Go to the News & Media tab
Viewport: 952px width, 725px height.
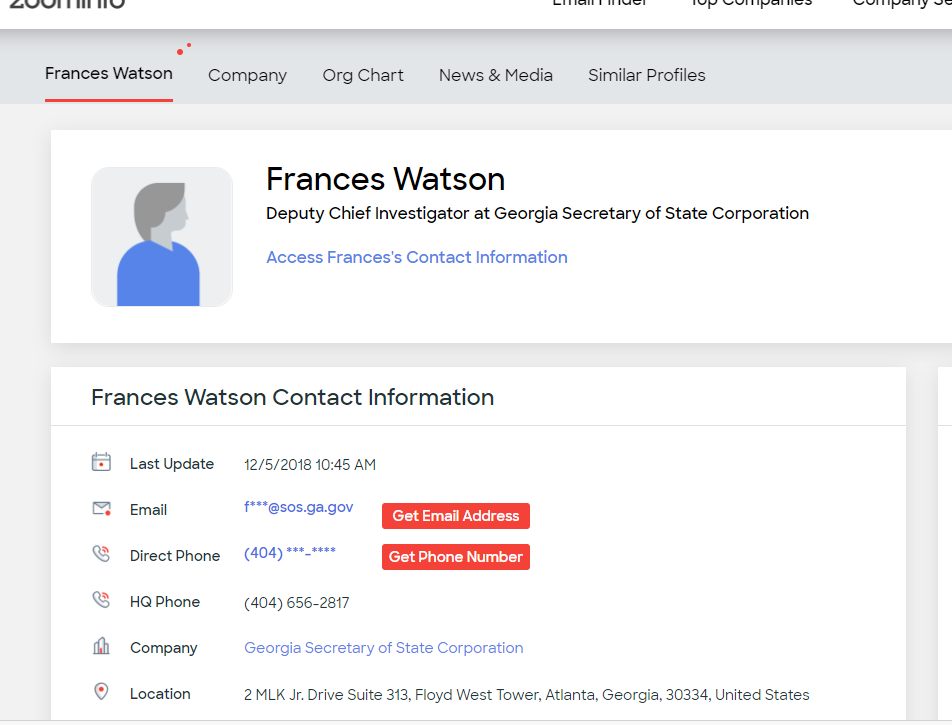[495, 75]
